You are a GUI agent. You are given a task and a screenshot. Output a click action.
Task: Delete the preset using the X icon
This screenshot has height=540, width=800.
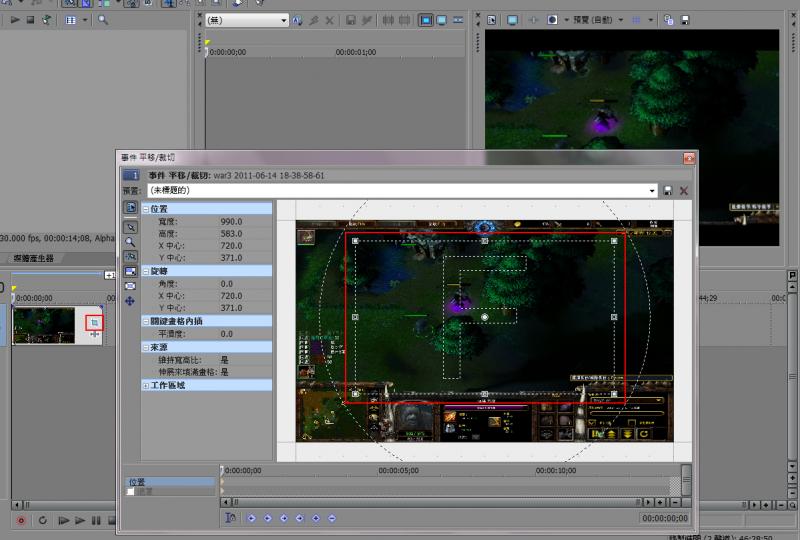click(684, 190)
